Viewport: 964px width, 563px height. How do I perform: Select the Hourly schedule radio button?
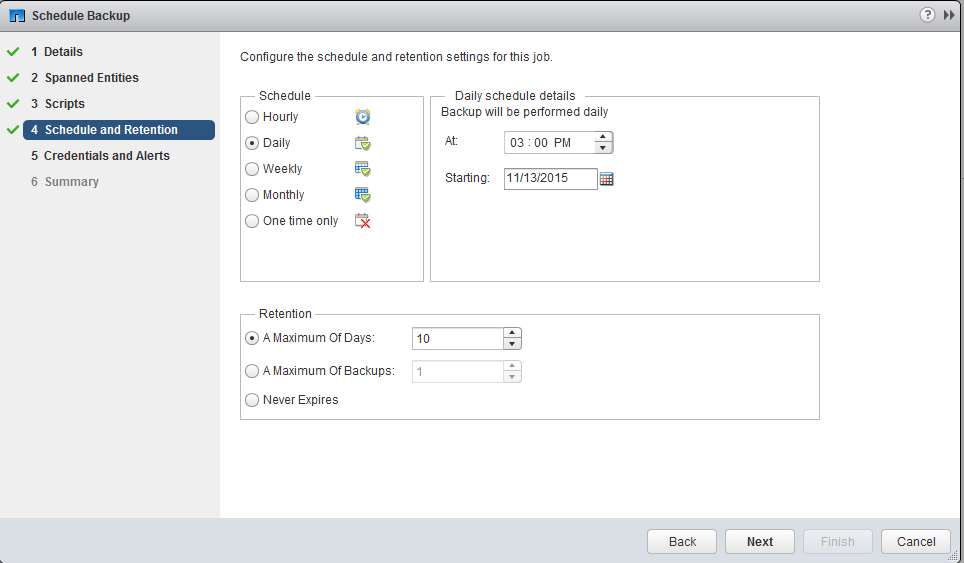click(x=252, y=117)
